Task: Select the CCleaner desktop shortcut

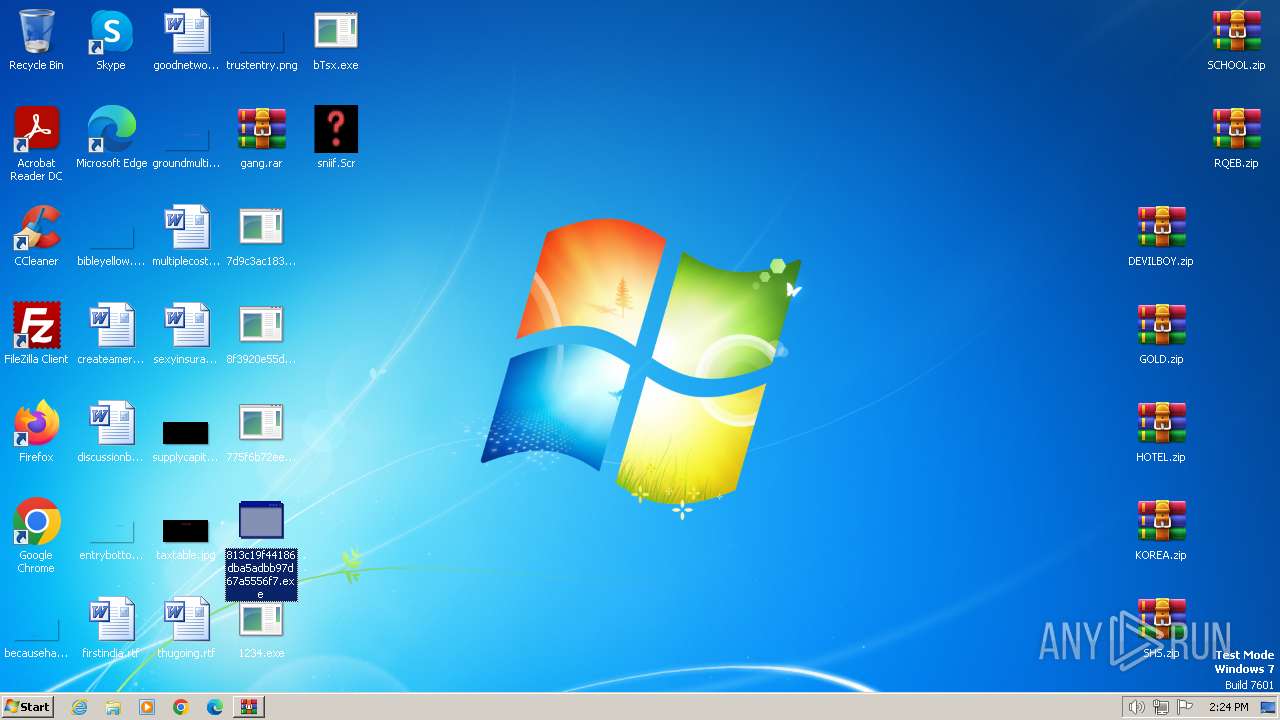Action: tap(36, 228)
